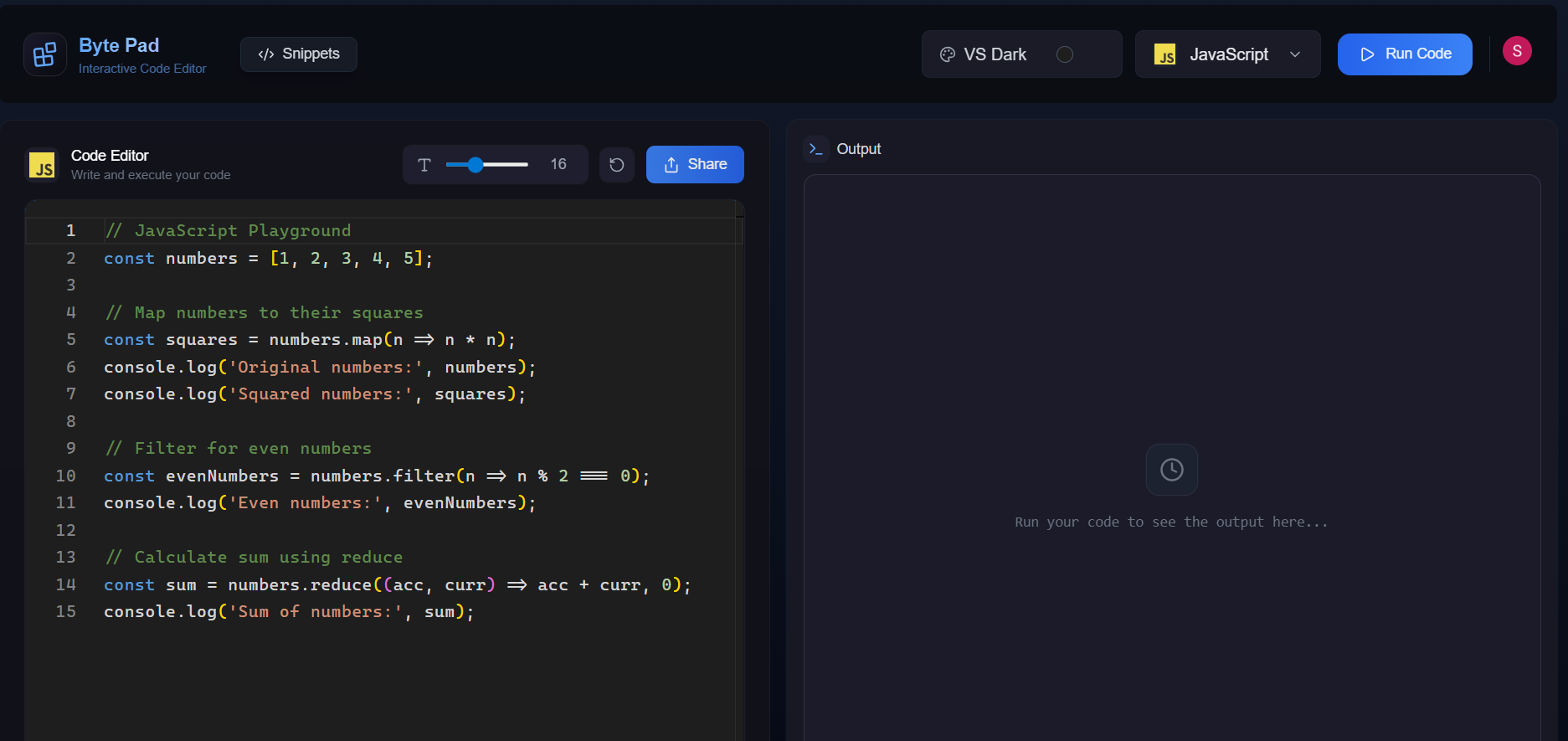Click the clock icon in output panel
This screenshot has width=1568, height=741.
click(x=1171, y=470)
